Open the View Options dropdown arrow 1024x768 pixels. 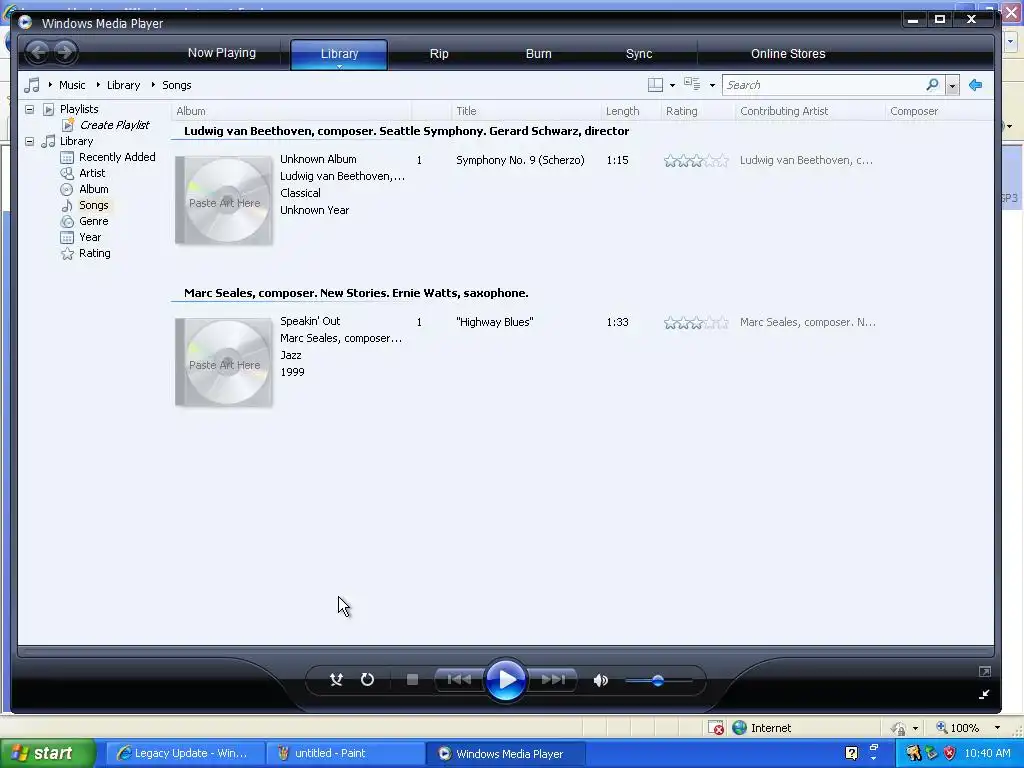click(712, 86)
